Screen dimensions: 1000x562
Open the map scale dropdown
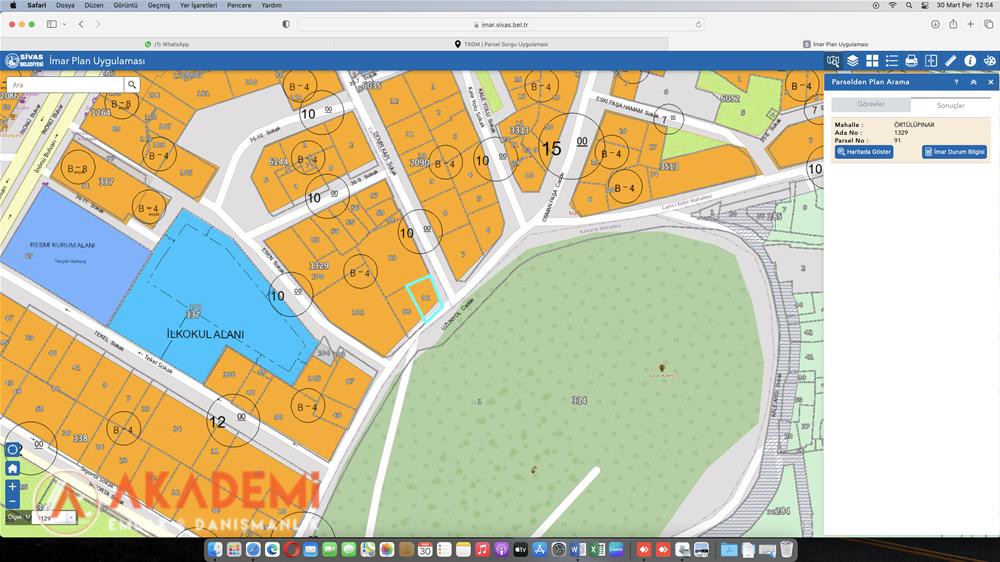pyautogui.click(x=70, y=519)
